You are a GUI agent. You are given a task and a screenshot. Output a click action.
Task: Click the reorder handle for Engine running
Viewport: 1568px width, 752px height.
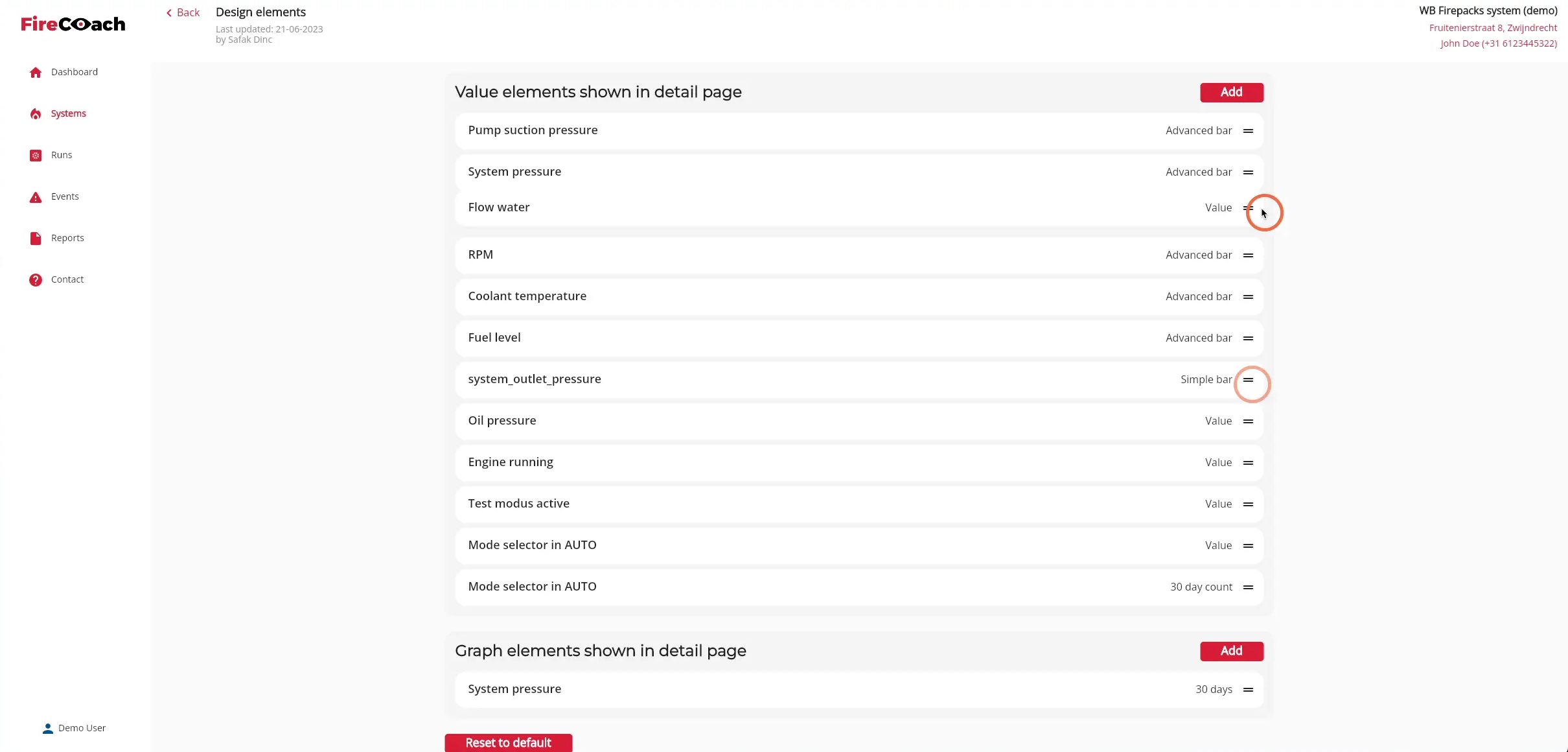tap(1248, 463)
